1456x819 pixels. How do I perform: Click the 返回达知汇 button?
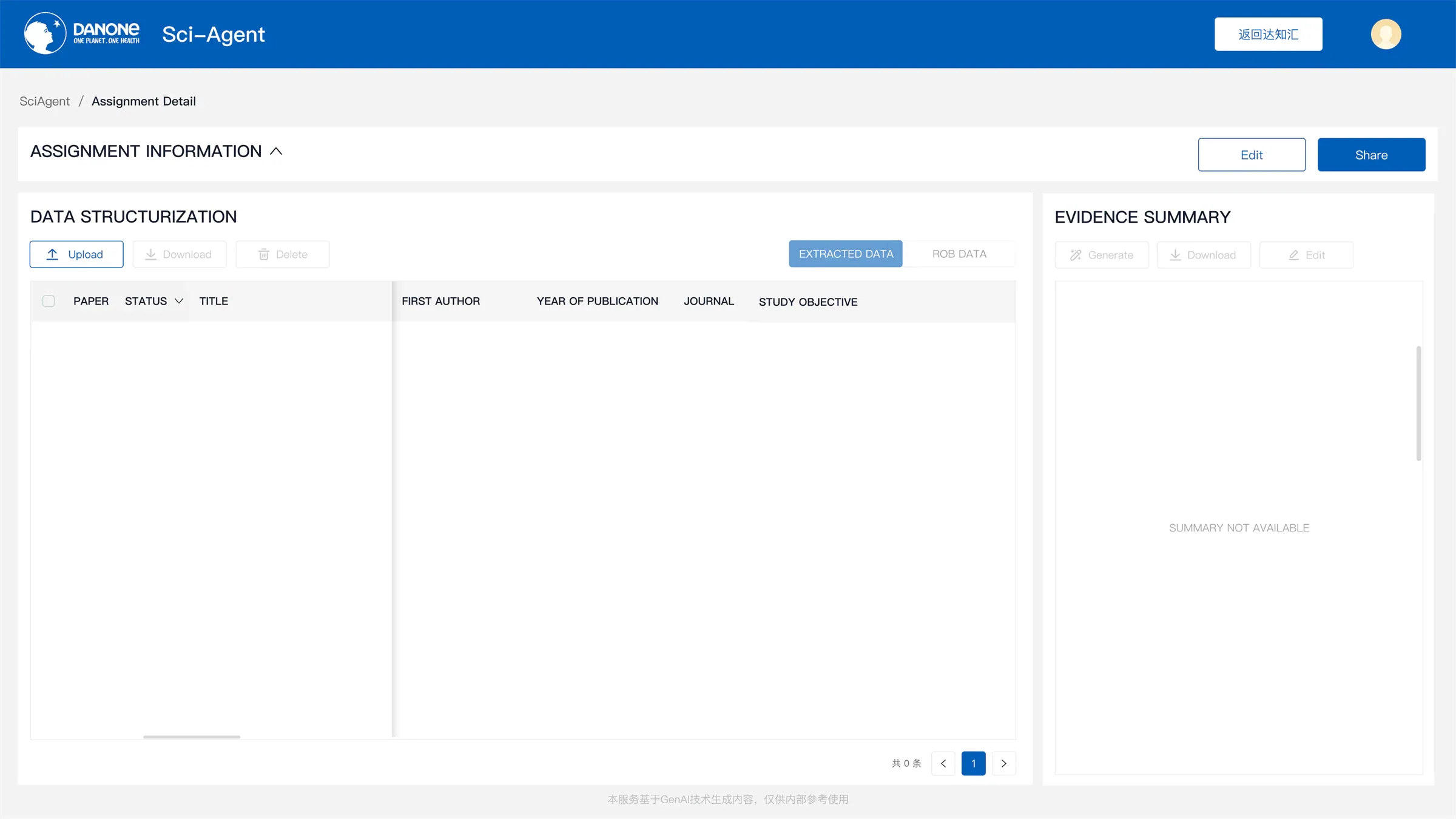coord(1269,34)
